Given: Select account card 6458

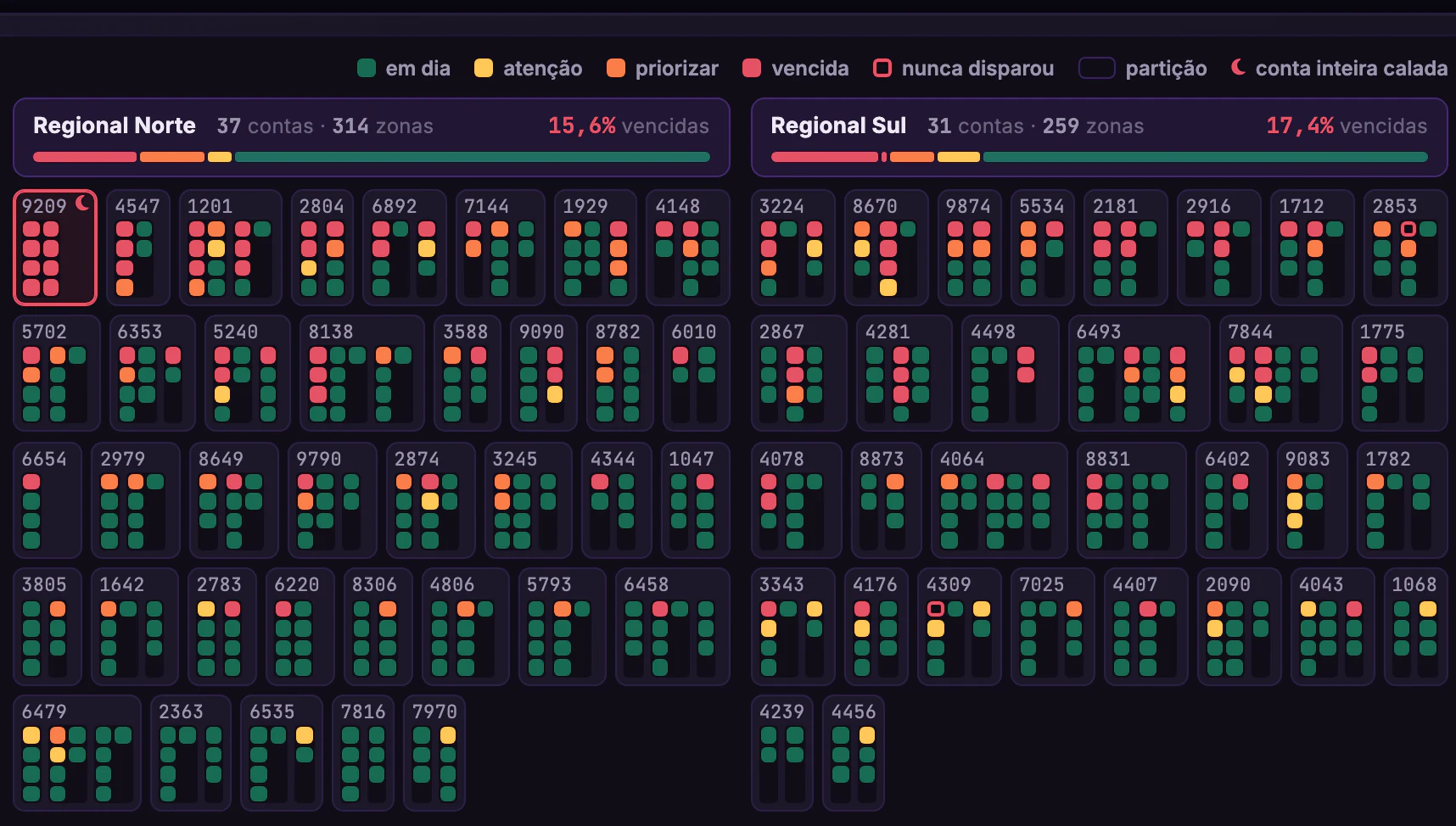Looking at the screenshot, I should click(x=673, y=627).
